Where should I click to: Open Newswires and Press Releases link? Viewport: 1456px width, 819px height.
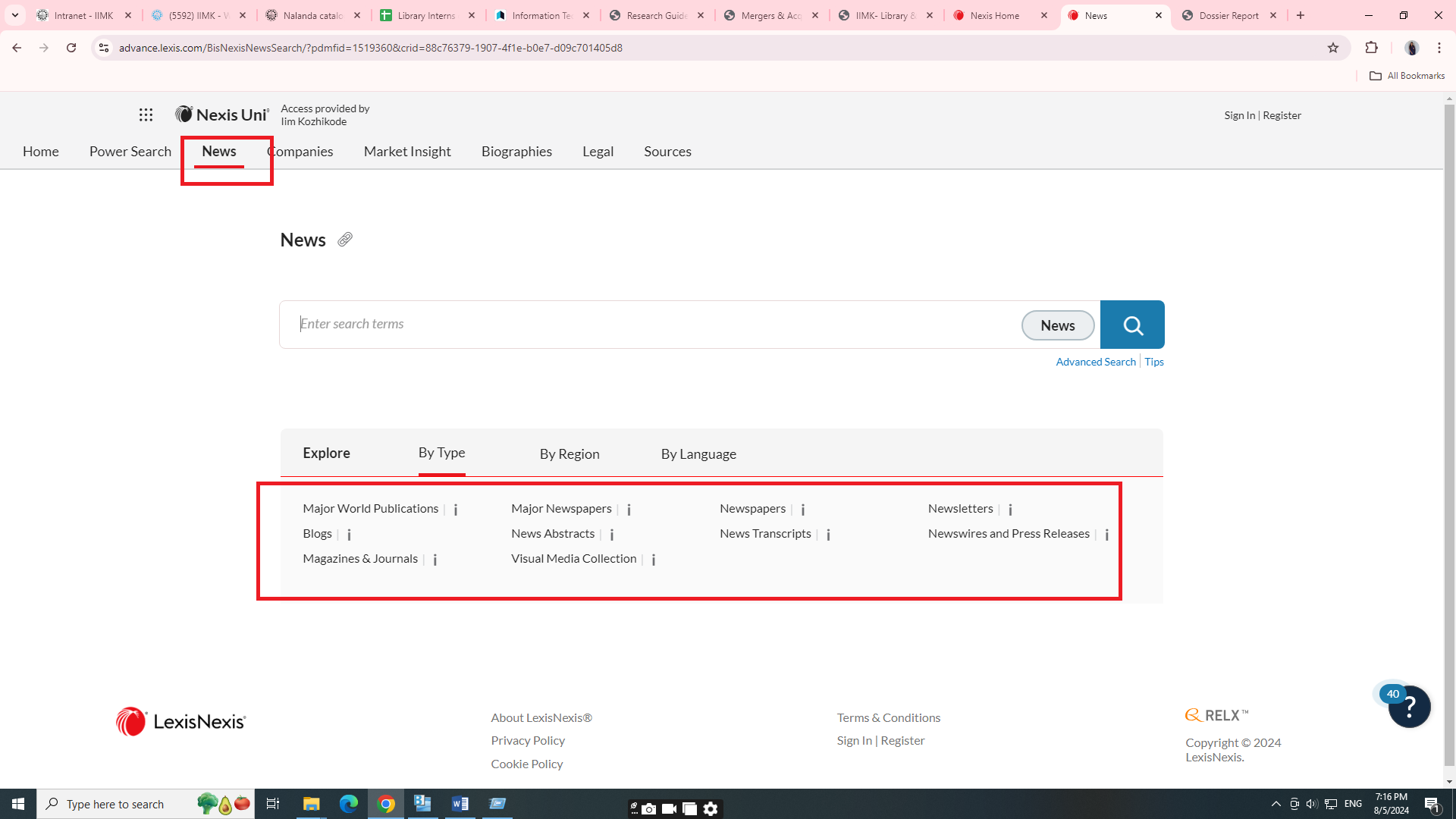[x=1008, y=533]
